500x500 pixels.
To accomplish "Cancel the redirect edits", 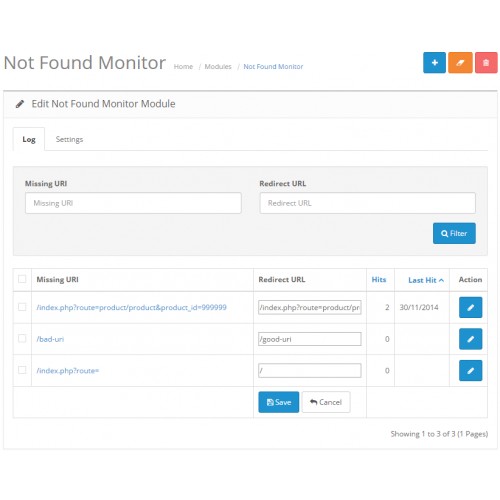I will 326,402.
